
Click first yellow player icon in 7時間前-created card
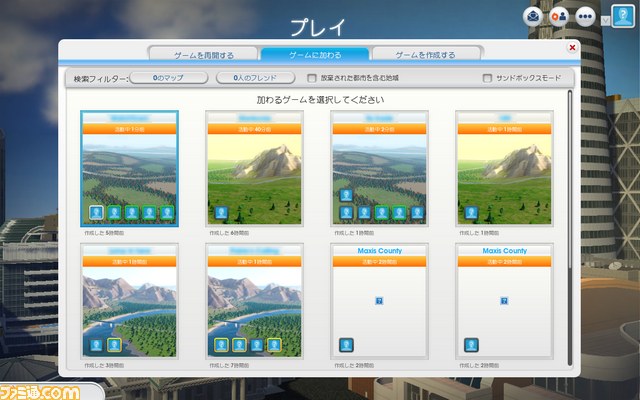tap(221, 345)
